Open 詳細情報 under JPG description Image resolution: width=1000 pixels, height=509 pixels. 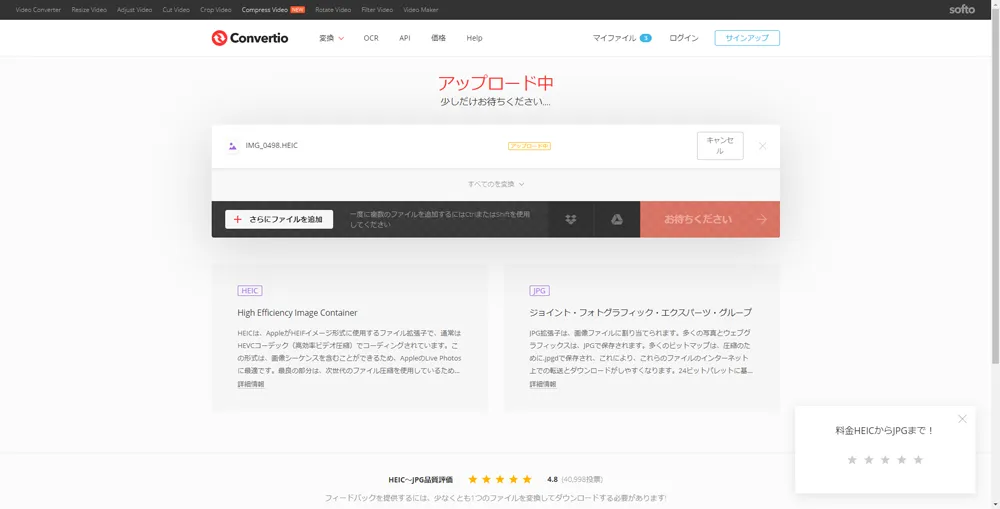(543, 385)
